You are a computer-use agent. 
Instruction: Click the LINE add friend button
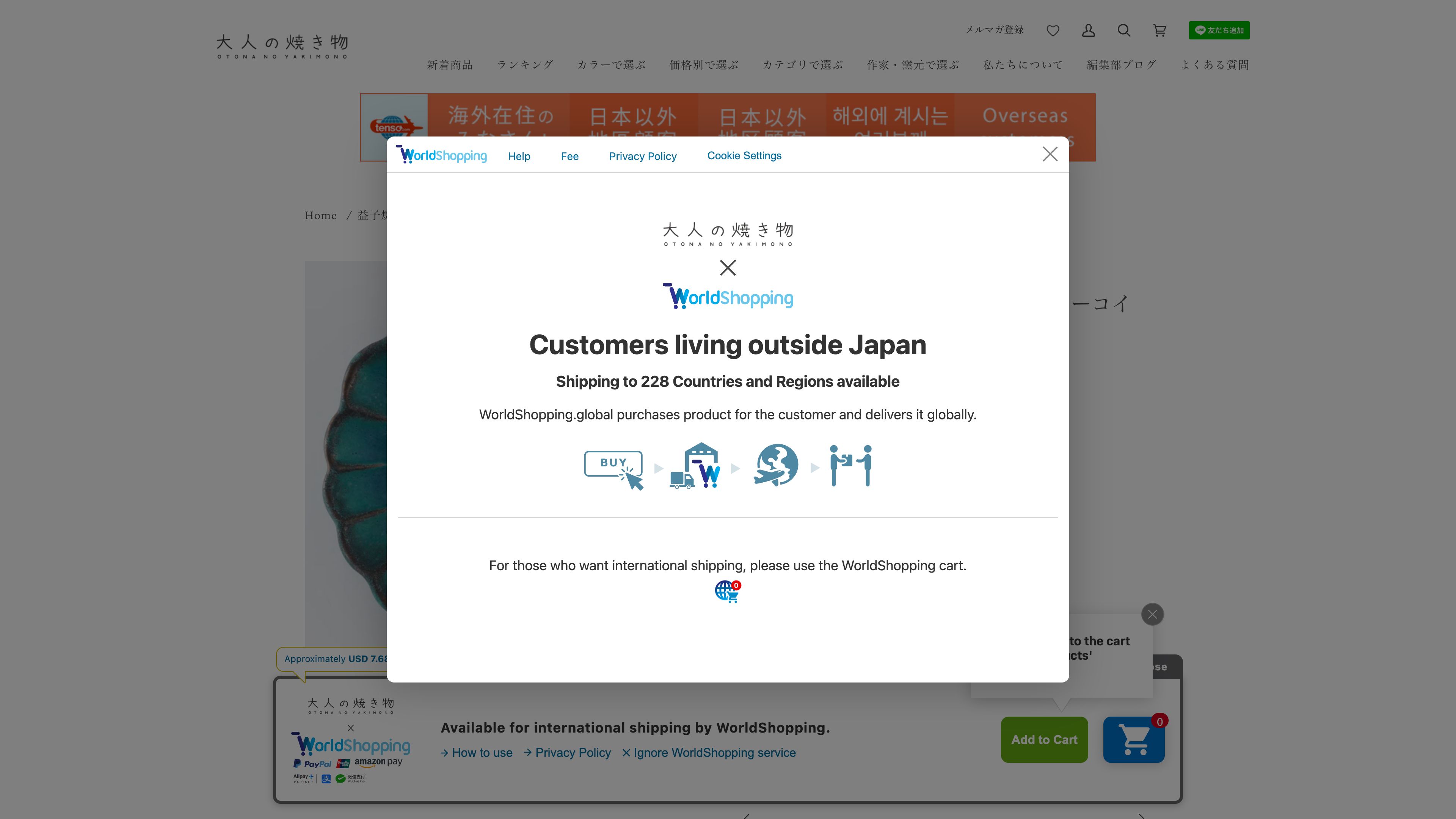click(1219, 30)
